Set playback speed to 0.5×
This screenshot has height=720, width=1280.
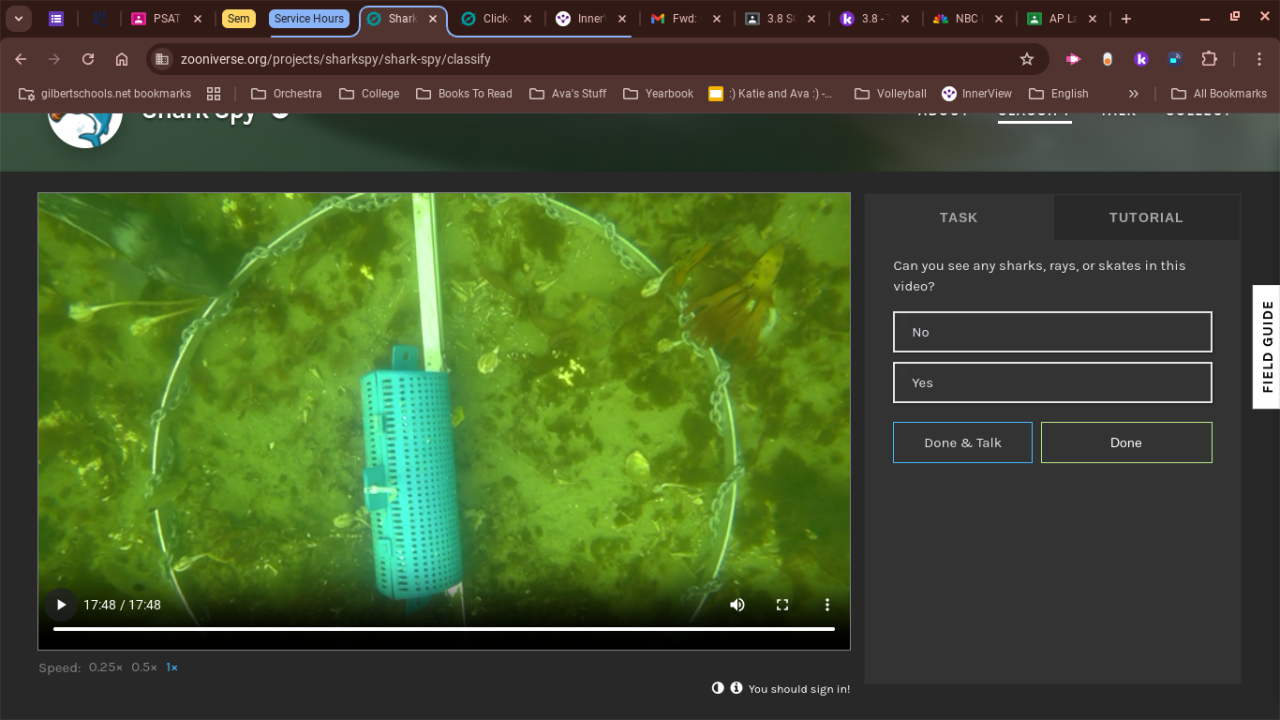[x=144, y=667]
